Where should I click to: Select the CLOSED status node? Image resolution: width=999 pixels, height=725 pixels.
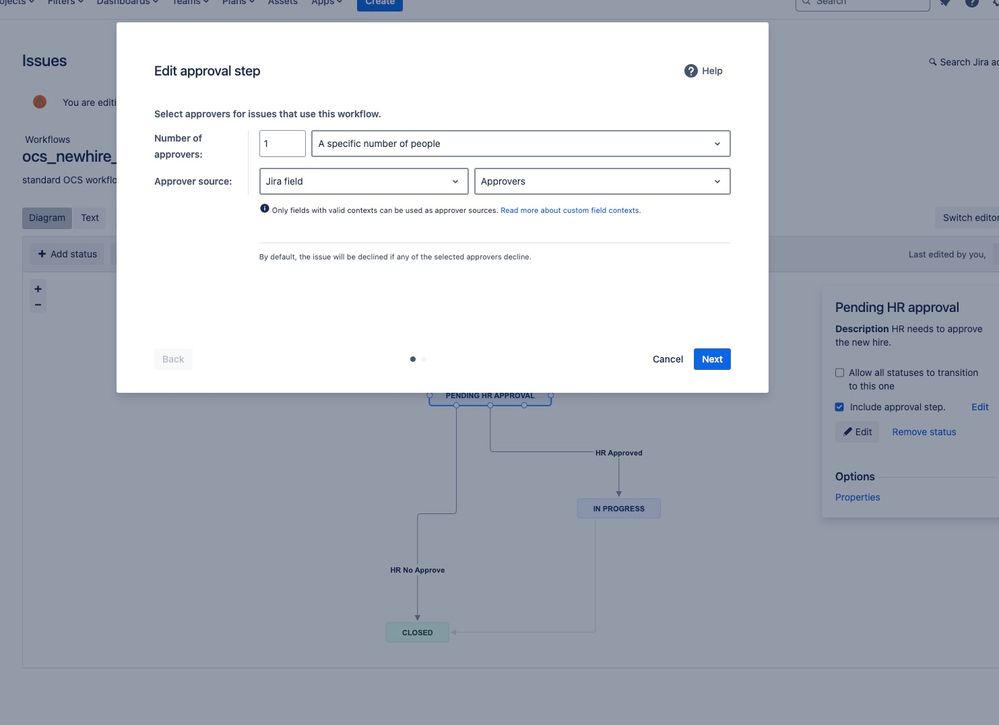tap(417, 633)
